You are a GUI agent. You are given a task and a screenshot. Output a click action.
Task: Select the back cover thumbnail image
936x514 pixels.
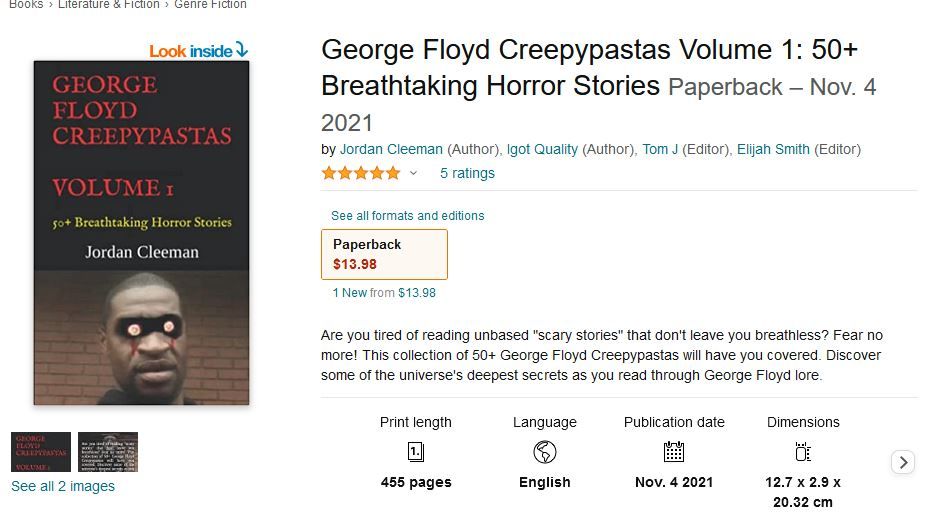tap(108, 452)
